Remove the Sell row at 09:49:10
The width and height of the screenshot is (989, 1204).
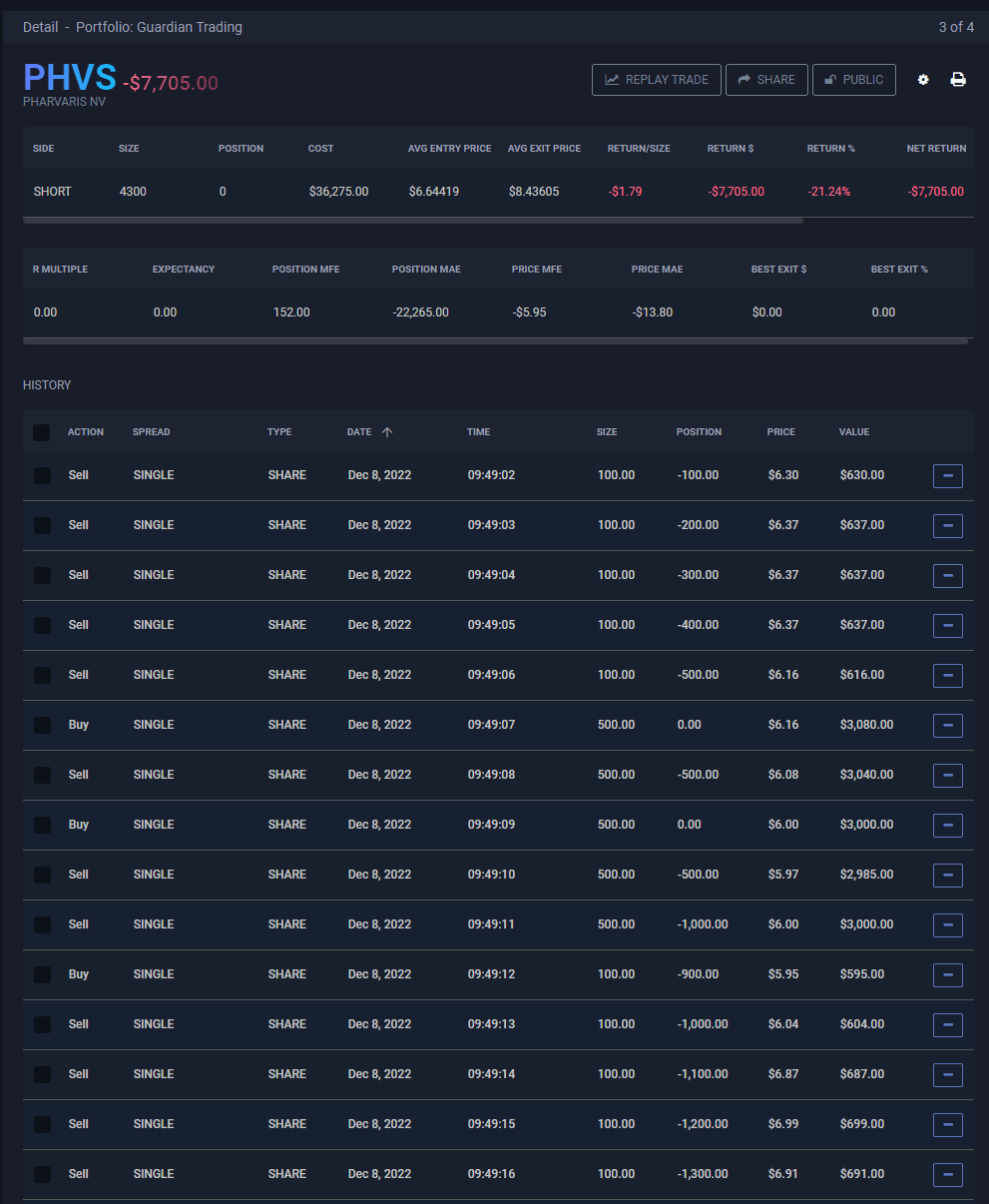coord(948,876)
